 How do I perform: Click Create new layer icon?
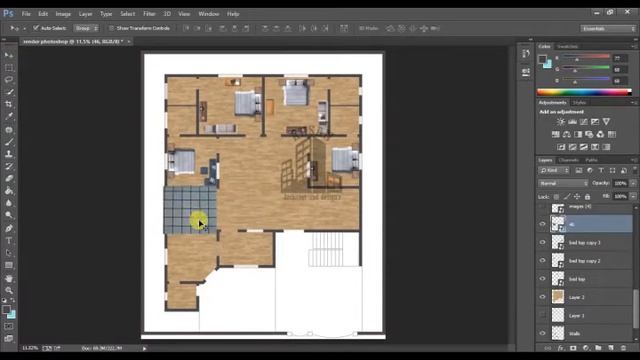click(x=611, y=348)
